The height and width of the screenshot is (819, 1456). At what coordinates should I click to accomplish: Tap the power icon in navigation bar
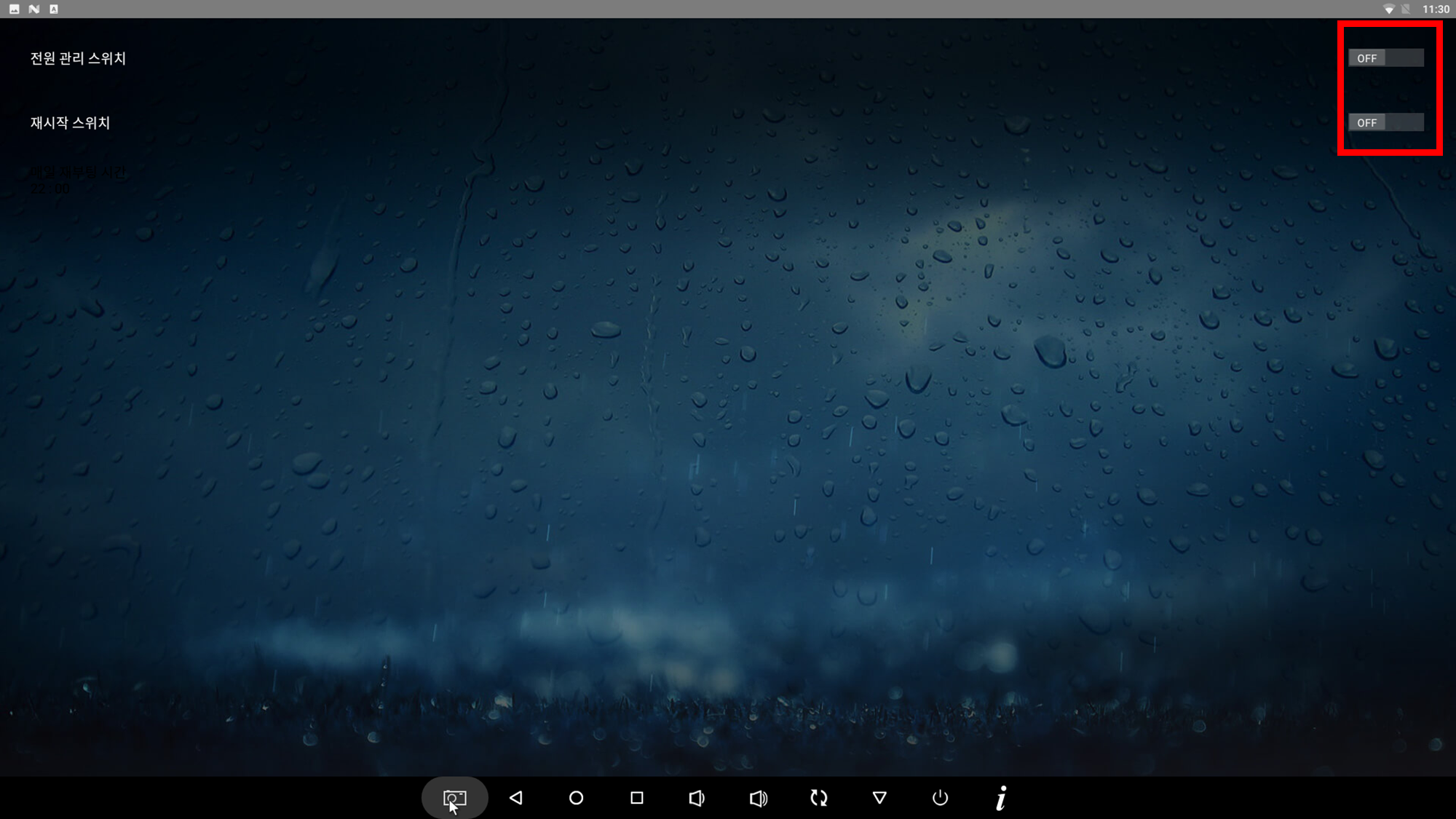tap(940, 798)
